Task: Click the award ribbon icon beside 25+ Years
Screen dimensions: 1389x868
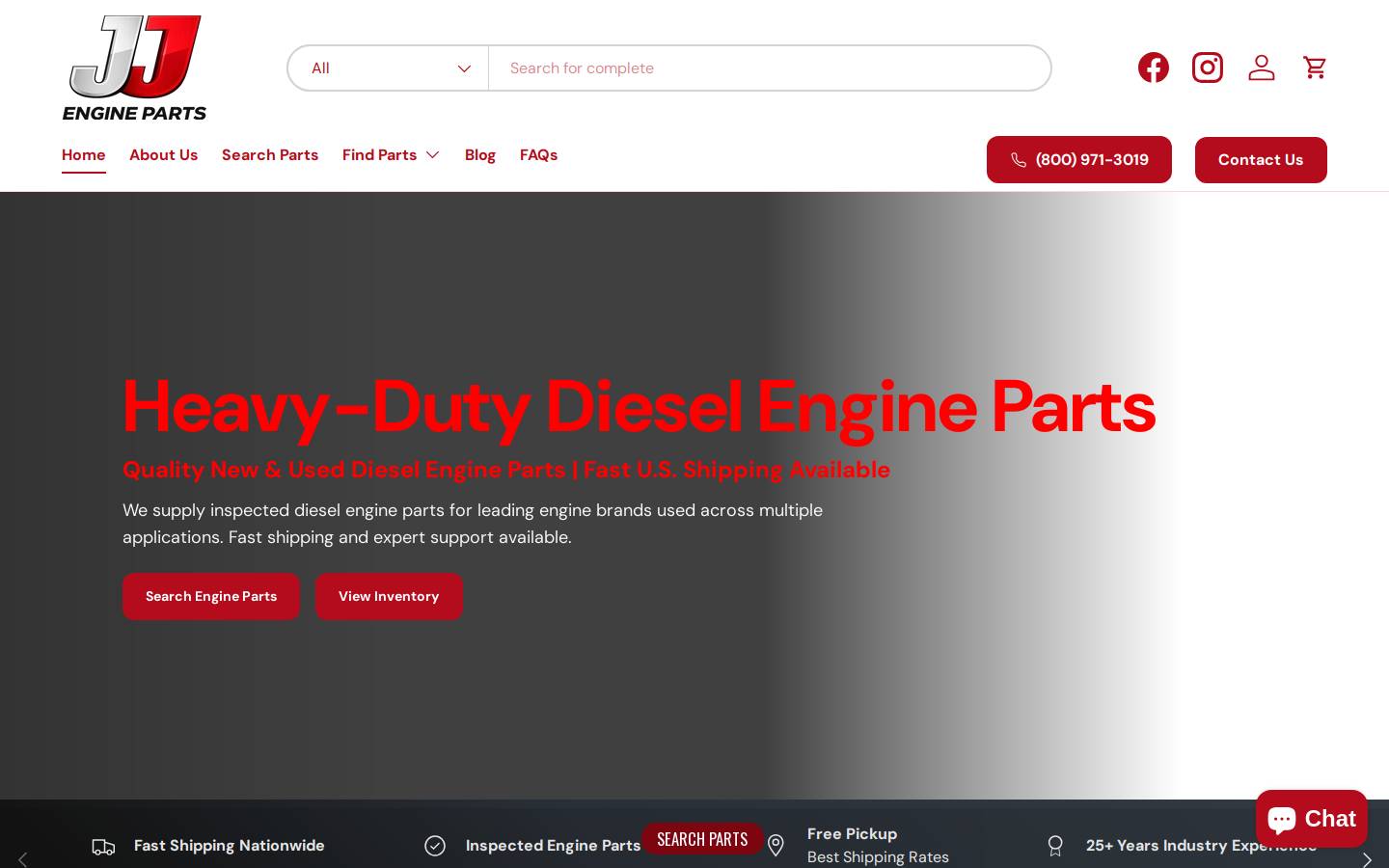Action: click(1055, 846)
